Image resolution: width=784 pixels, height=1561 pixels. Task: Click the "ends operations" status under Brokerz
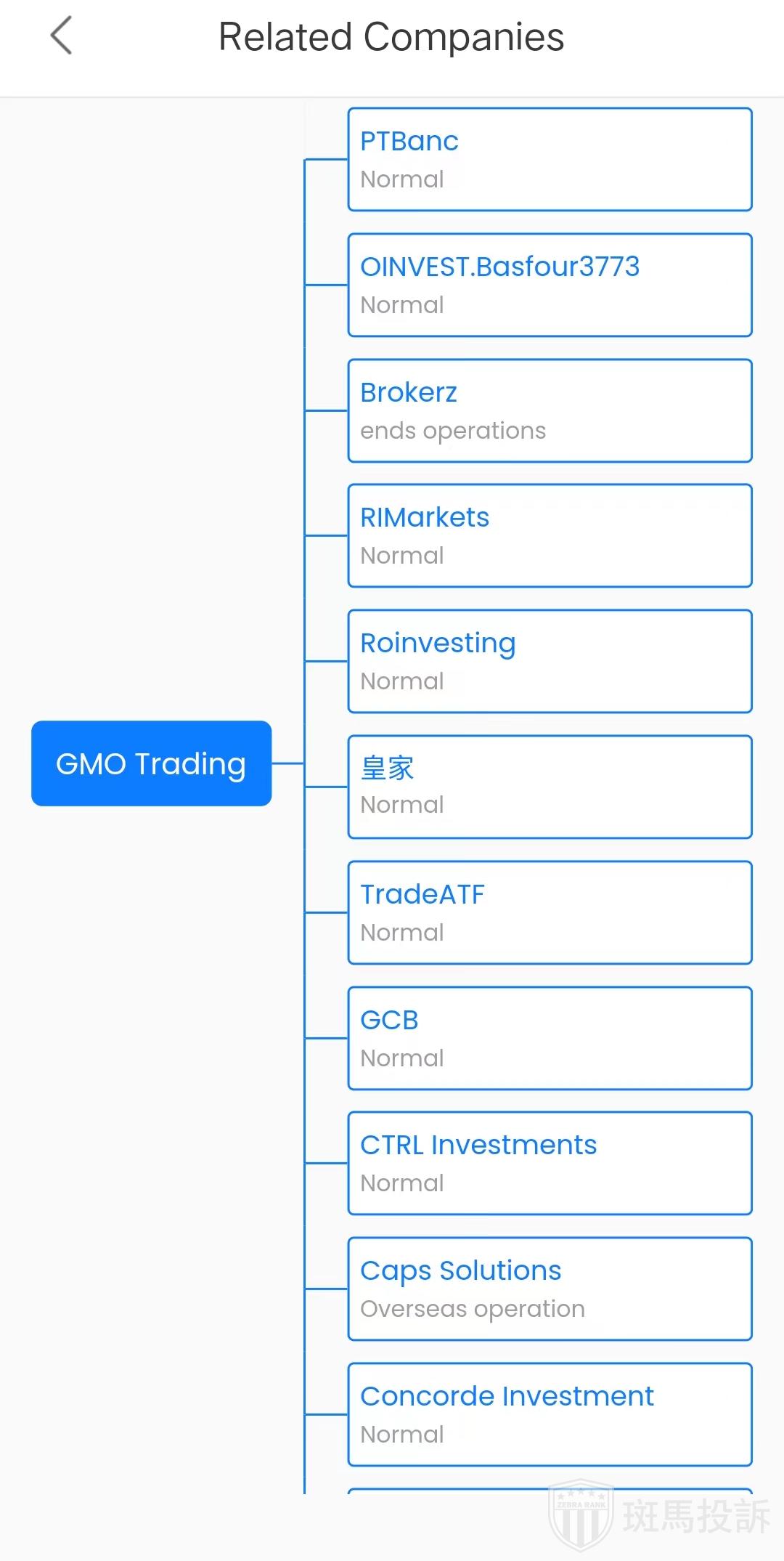point(453,431)
